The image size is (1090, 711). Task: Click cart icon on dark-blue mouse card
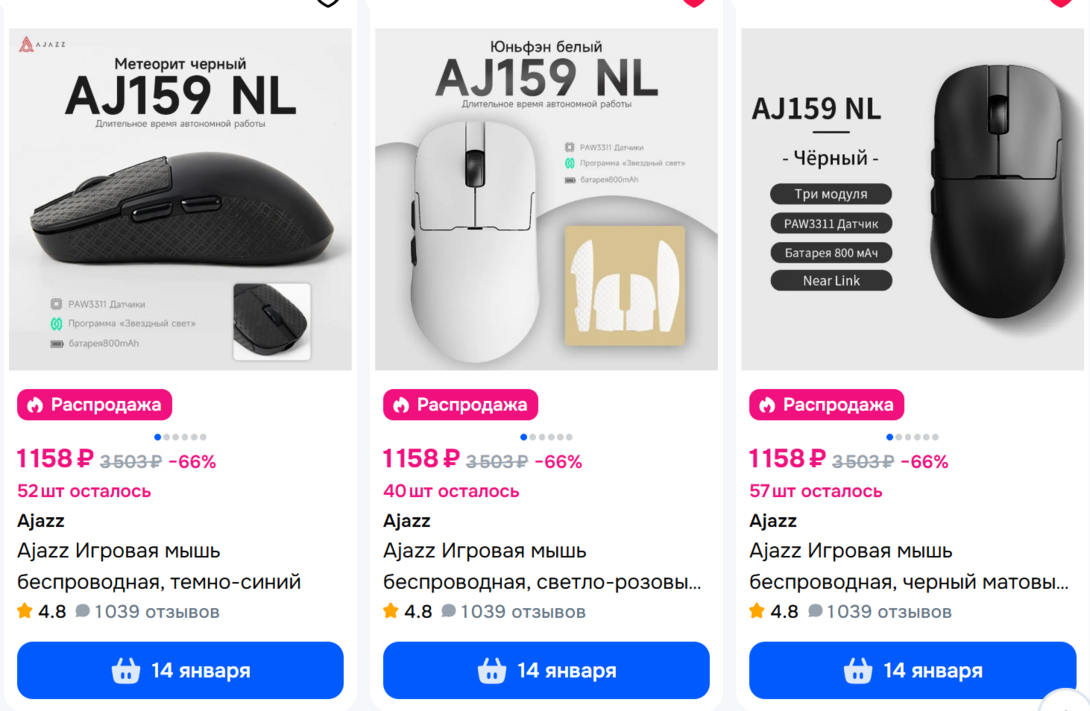pos(126,670)
